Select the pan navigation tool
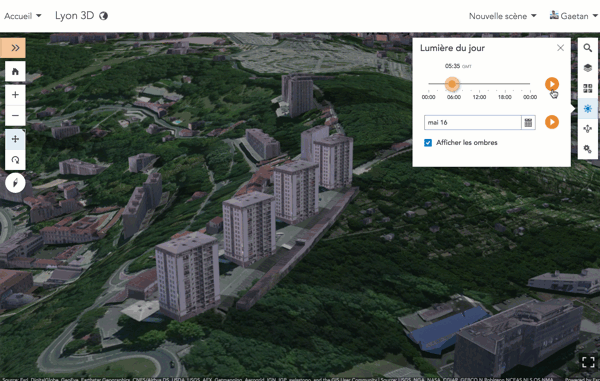Image resolution: width=600 pixels, height=381 pixels. (15, 139)
